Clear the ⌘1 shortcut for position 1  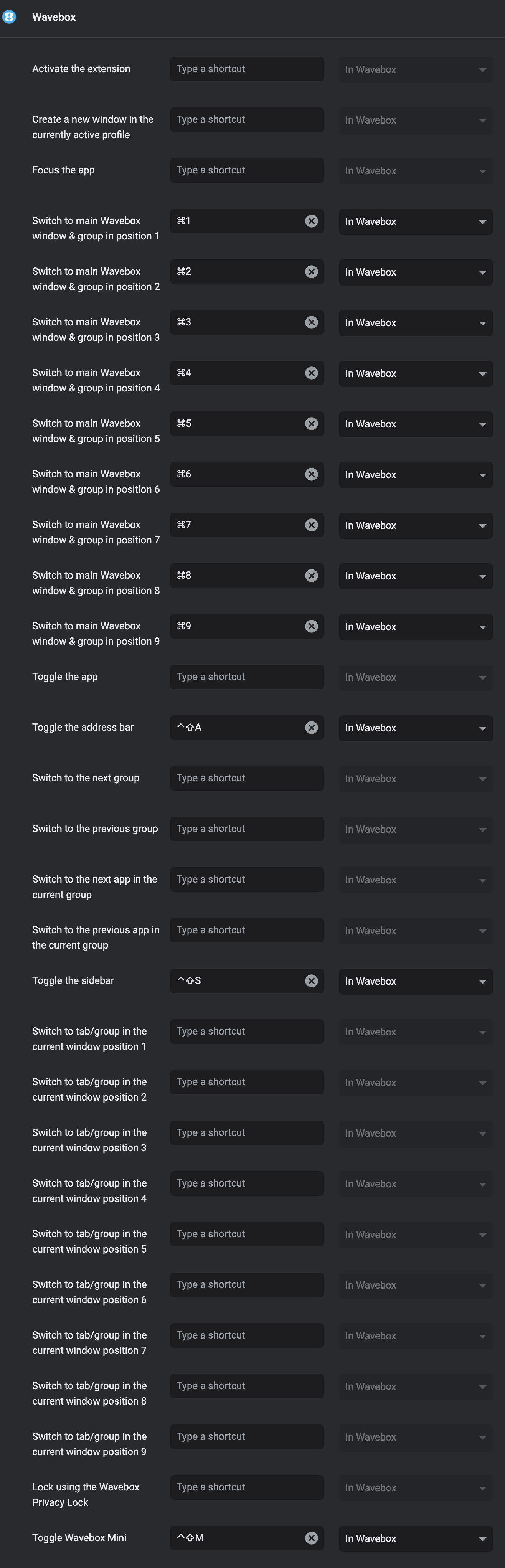(x=312, y=221)
